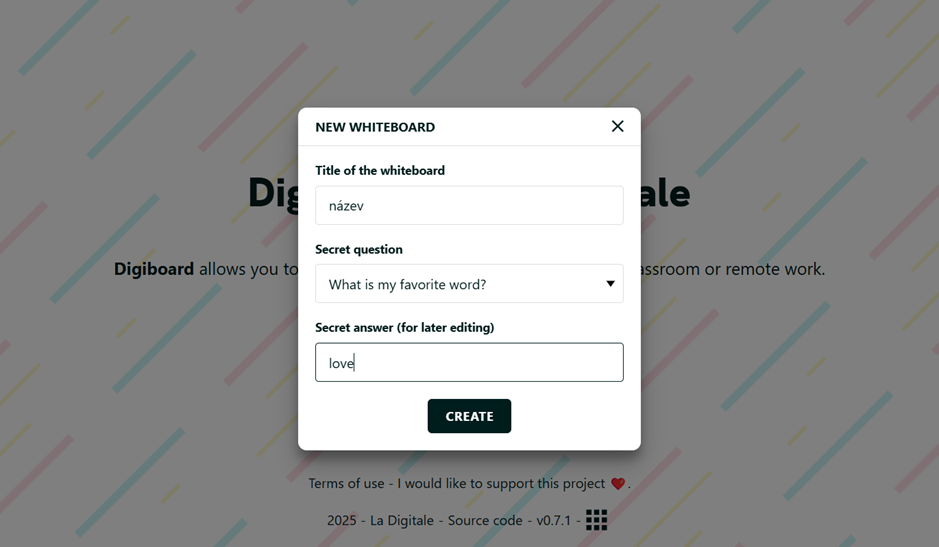The width and height of the screenshot is (939, 547).
Task: Click the NEW WHITEBOARD dialog heading
Action: (x=375, y=127)
